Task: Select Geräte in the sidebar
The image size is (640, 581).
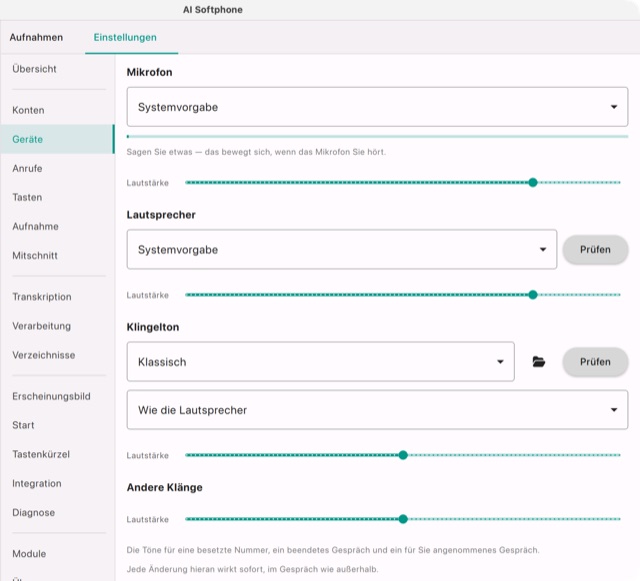Action: coord(57,139)
